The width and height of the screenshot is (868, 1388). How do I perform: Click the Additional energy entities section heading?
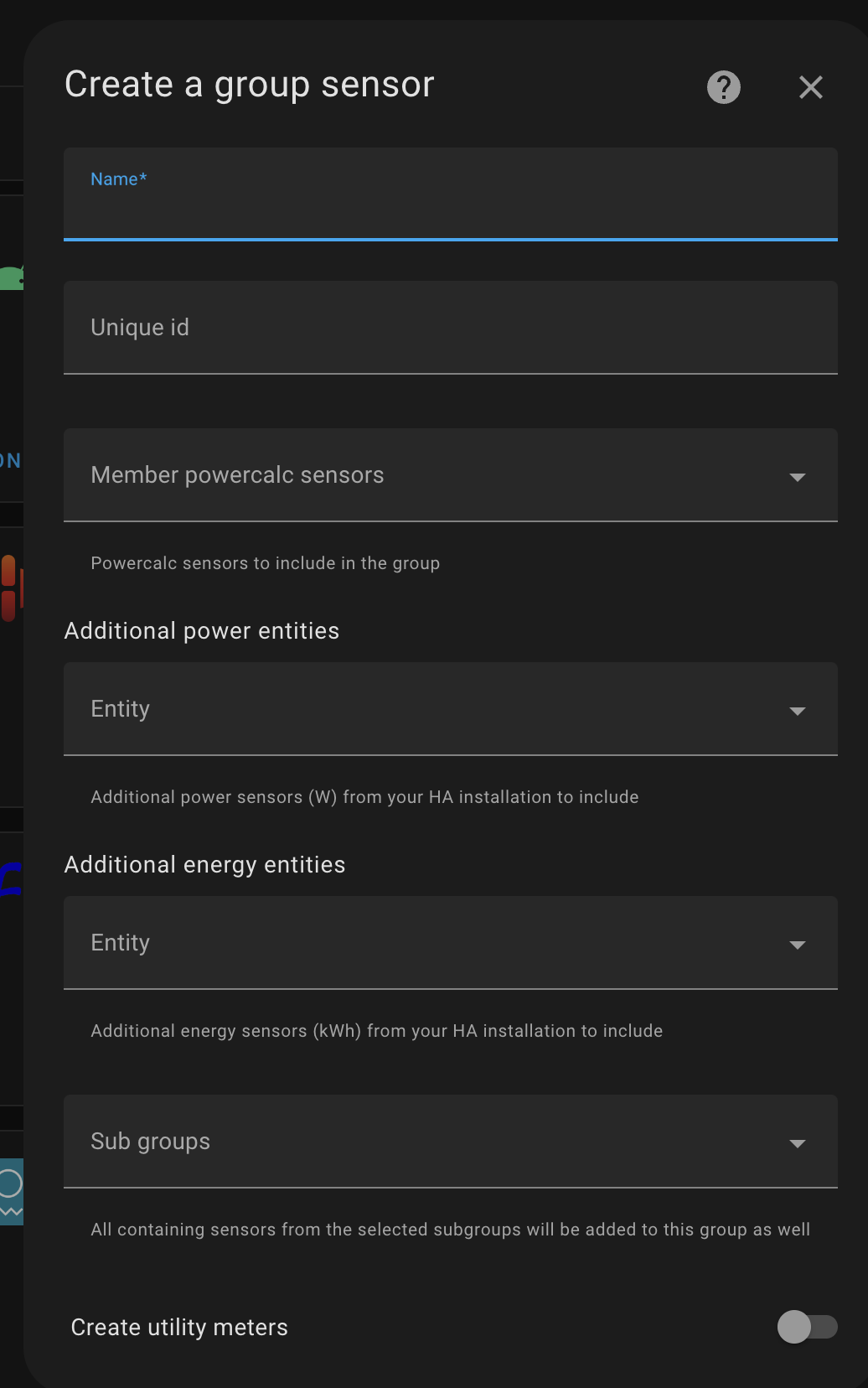(x=204, y=864)
